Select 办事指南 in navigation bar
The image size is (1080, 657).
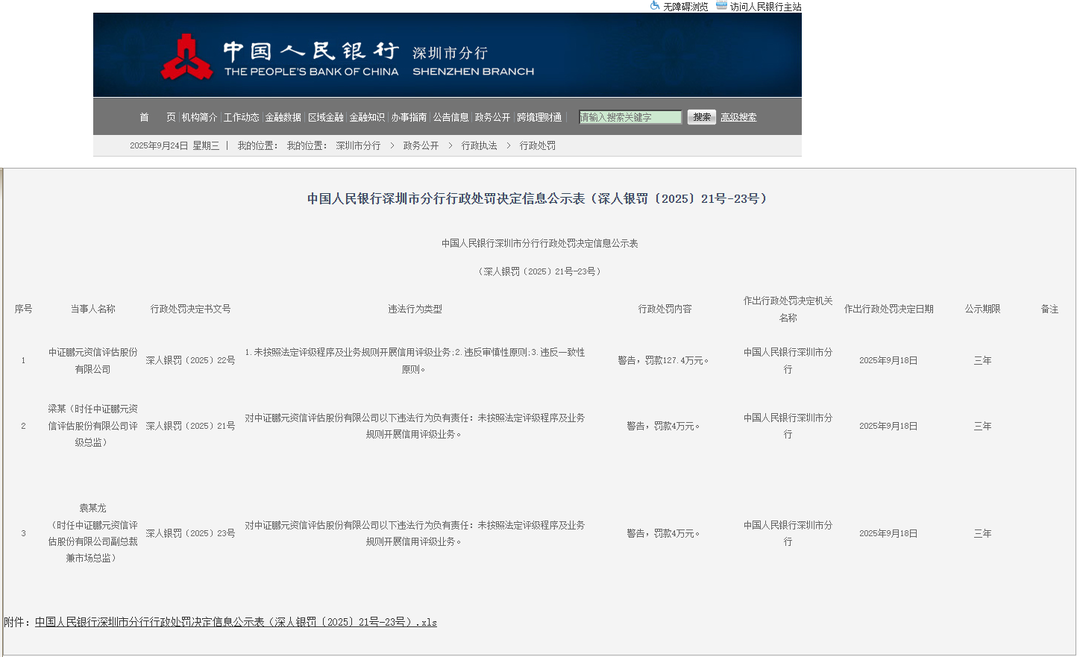[409, 117]
